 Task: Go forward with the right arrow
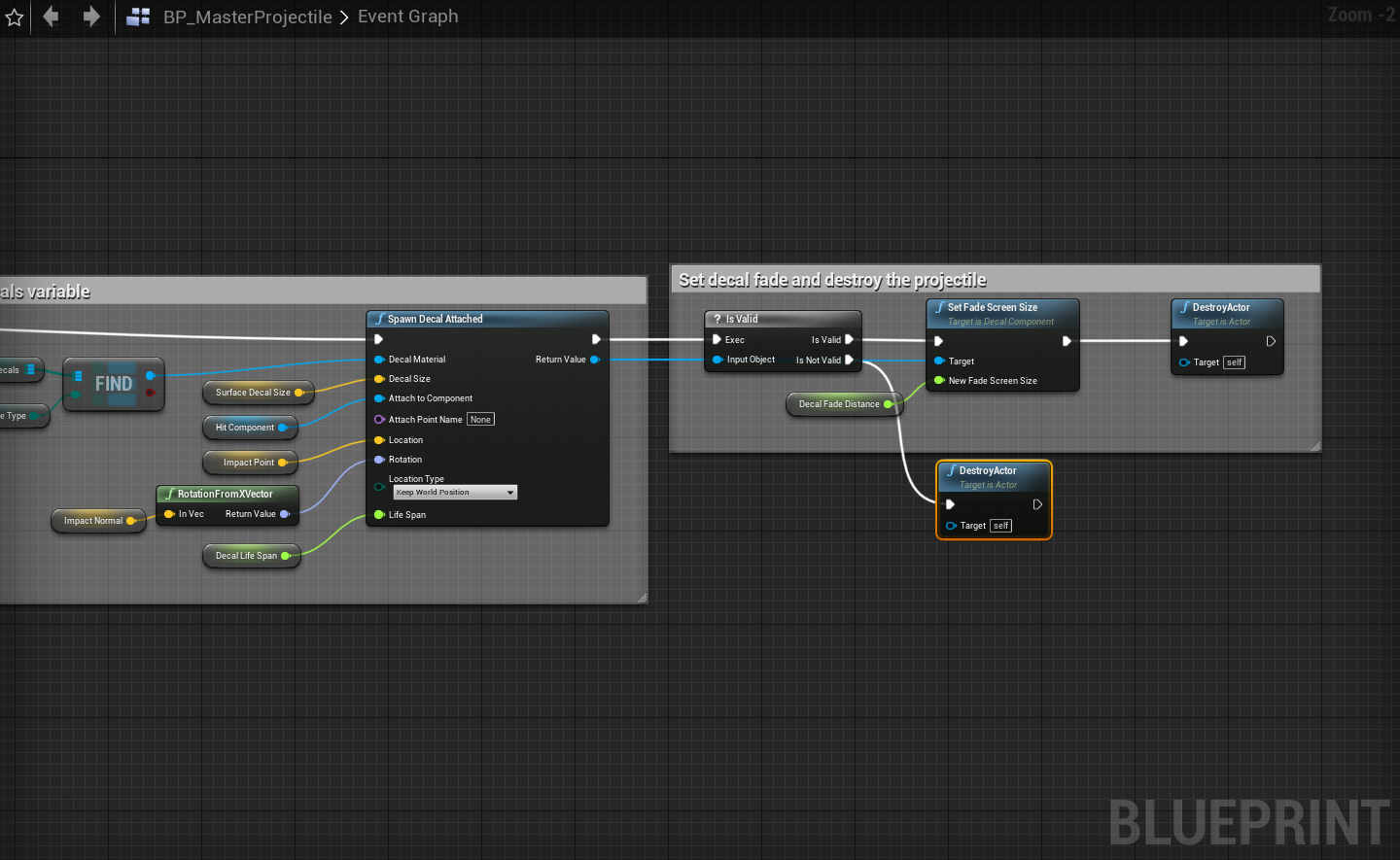[91, 17]
